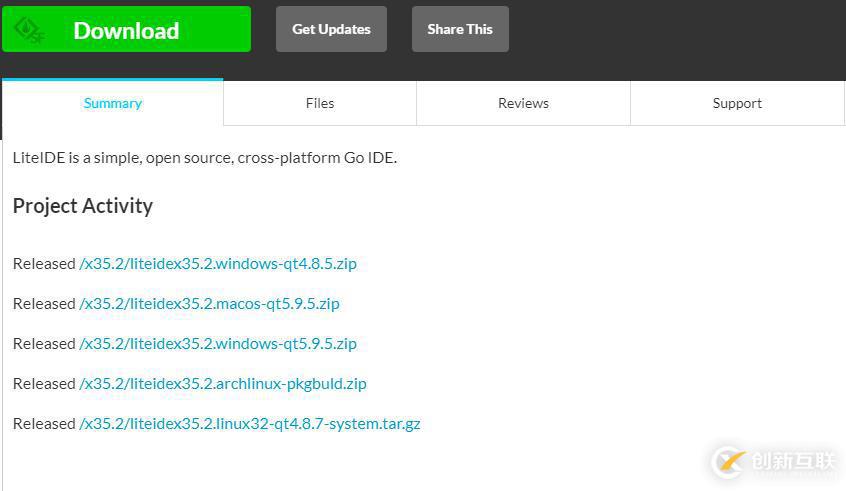Click the SourceForge icon in Download button
The height and width of the screenshot is (491, 846).
click(x=29, y=30)
